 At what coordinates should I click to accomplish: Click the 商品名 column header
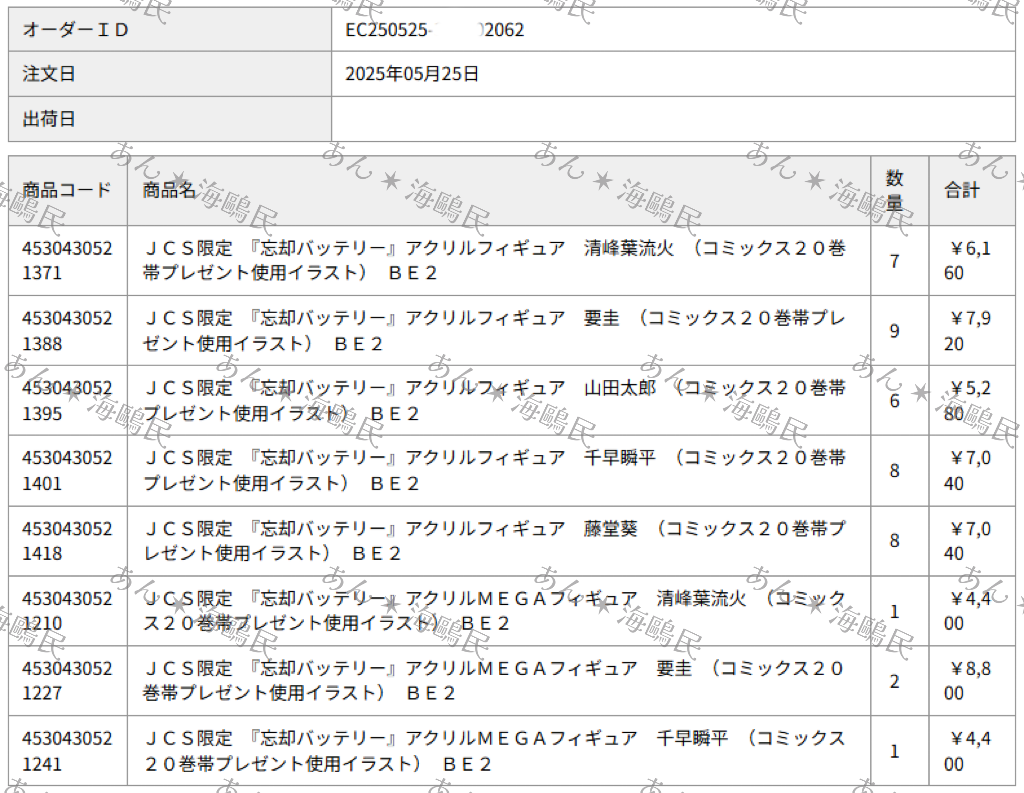click(499, 190)
